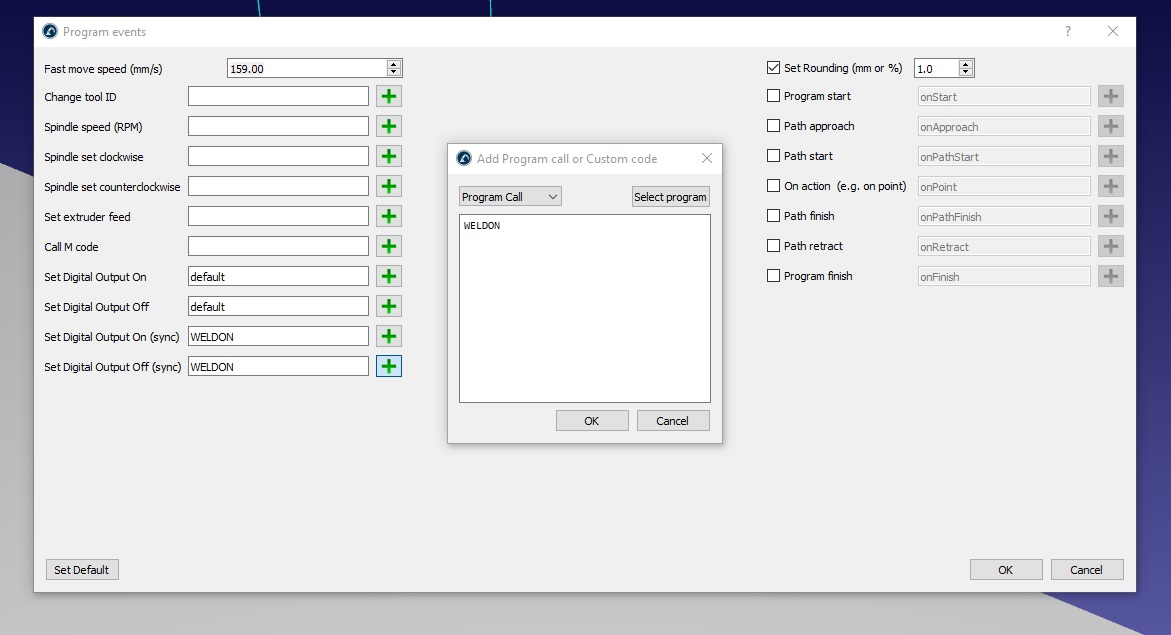Click the plus icon next to Change tool ID
This screenshot has width=1171, height=635.
[388, 96]
